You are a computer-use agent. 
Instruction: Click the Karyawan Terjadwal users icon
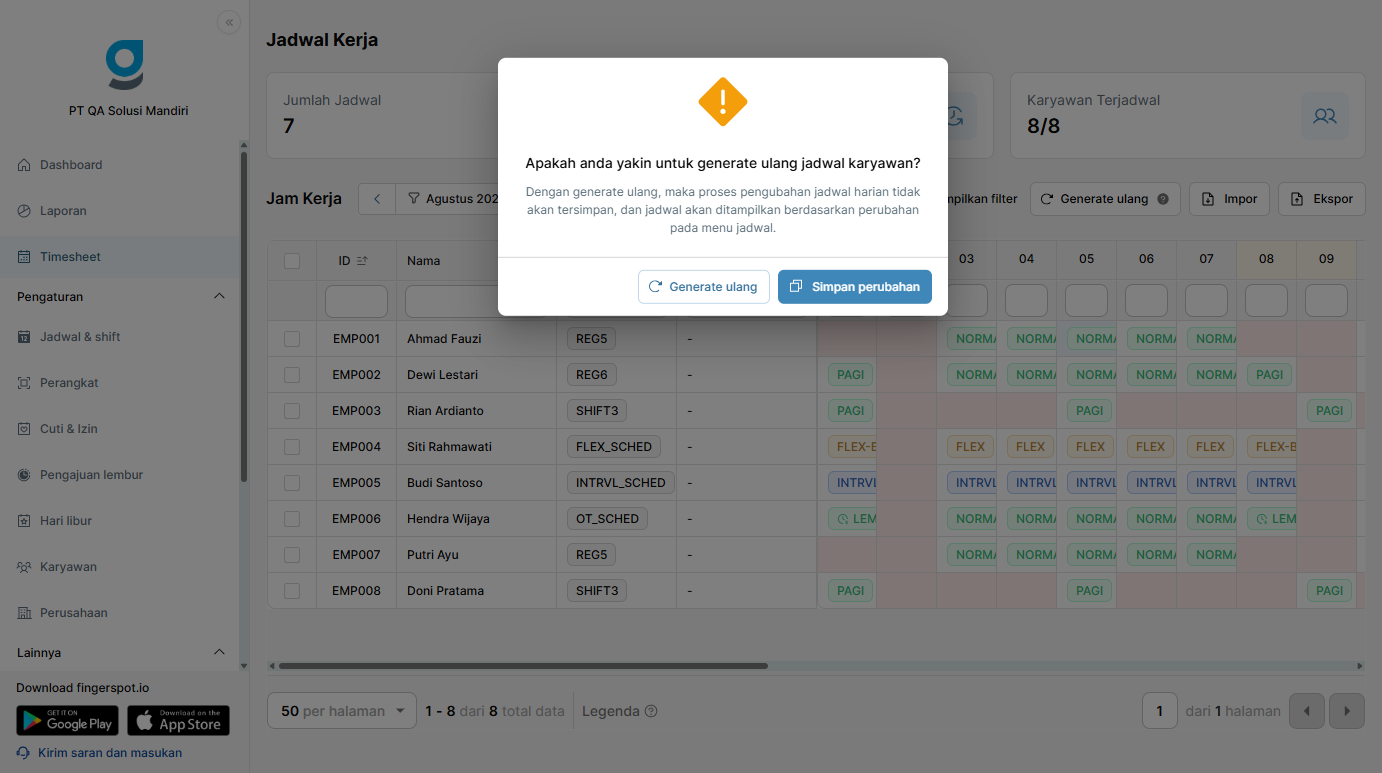tap(1325, 116)
